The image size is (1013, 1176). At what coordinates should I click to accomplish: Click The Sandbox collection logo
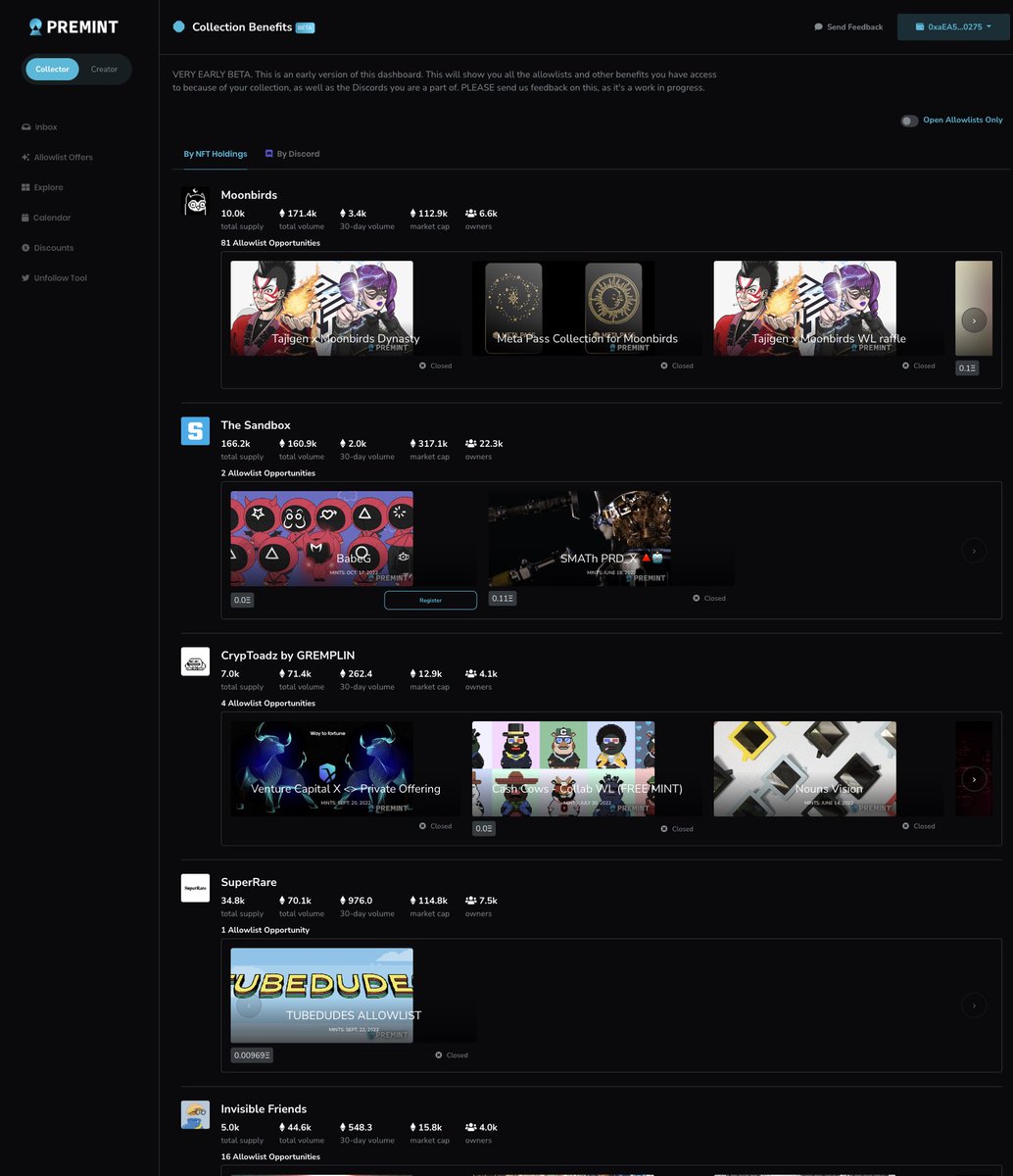point(196,431)
